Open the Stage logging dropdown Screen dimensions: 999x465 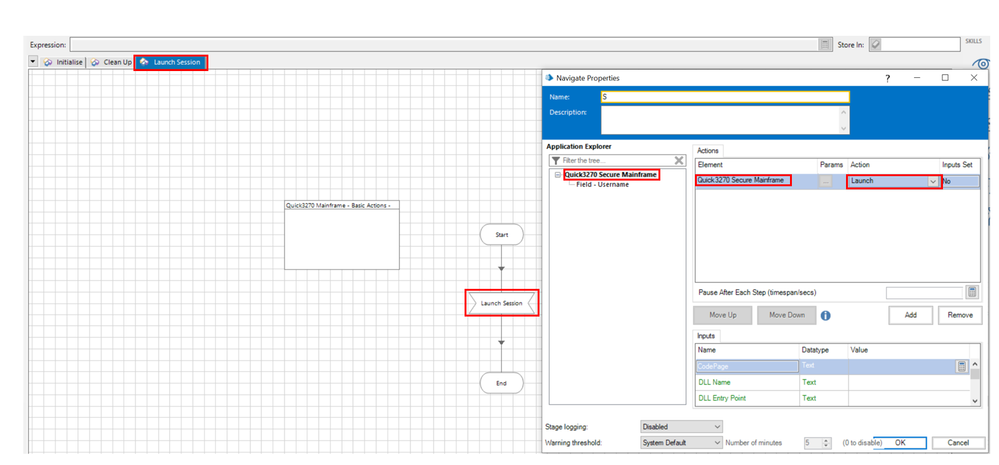click(x=680, y=427)
